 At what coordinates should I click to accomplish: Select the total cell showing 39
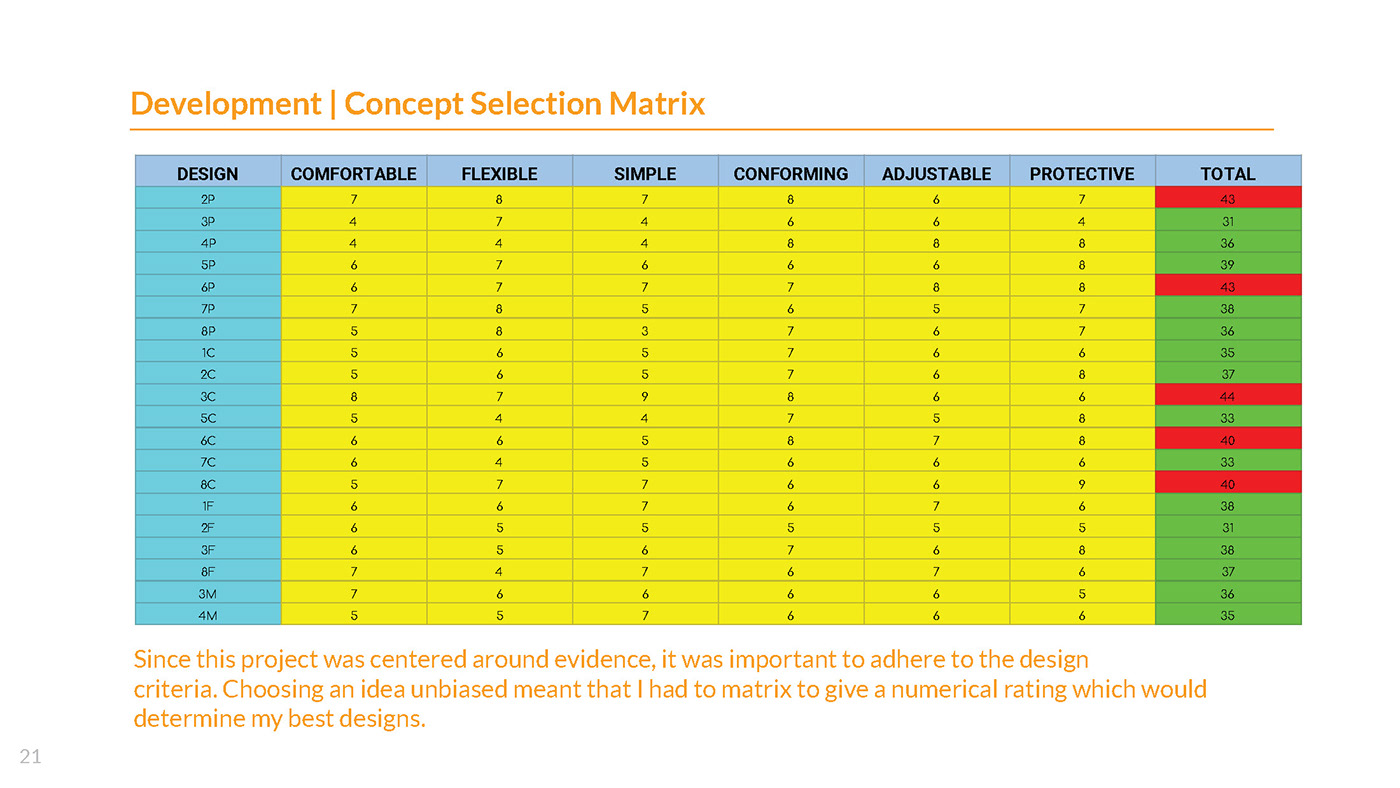point(1228,265)
